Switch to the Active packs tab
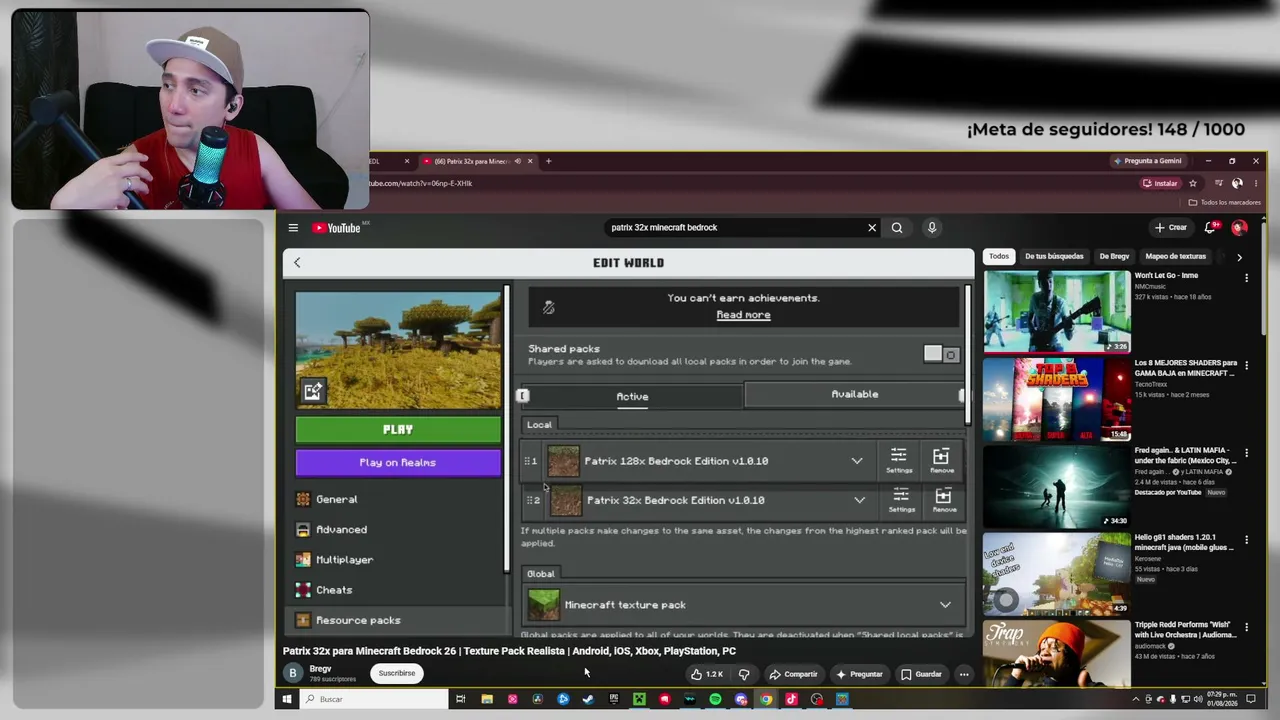 pyautogui.click(x=632, y=396)
